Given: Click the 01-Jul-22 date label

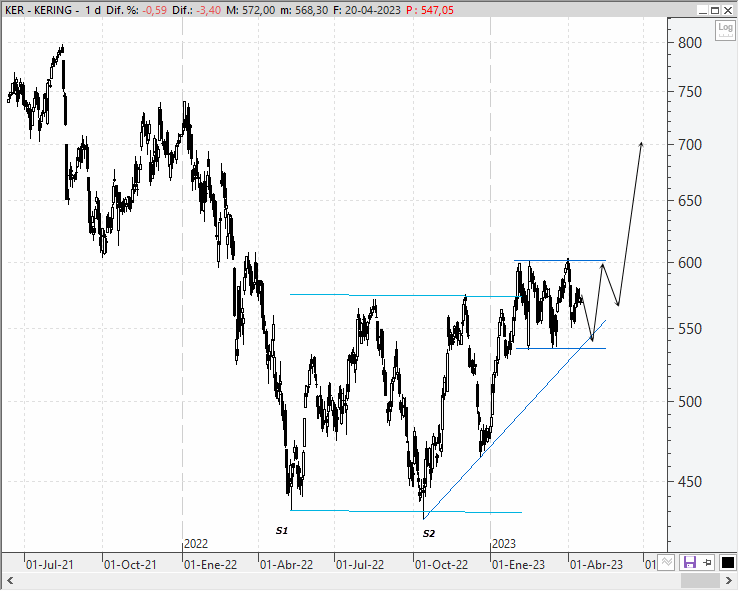Looking at the screenshot, I should click(360, 565).
